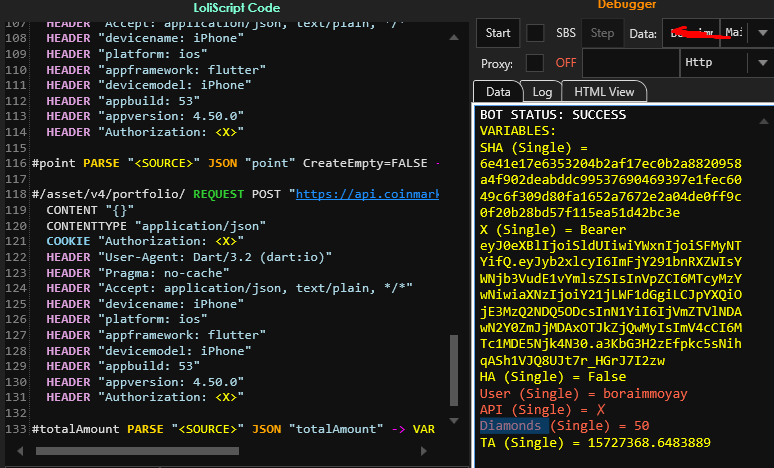Click line 113 appversion 4.50.0 header
The height and width of the screenshot is (468, 774).
(145, 116)
